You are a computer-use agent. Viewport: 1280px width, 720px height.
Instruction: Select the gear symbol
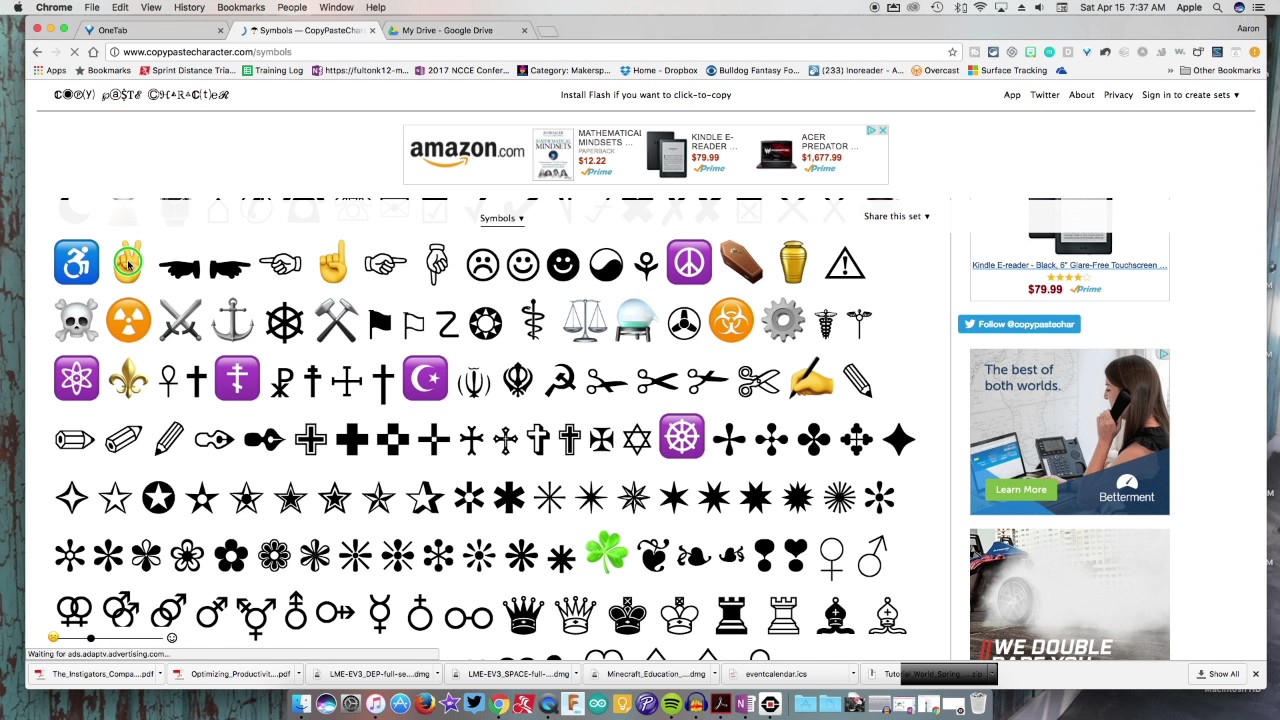tap(783, 320)
